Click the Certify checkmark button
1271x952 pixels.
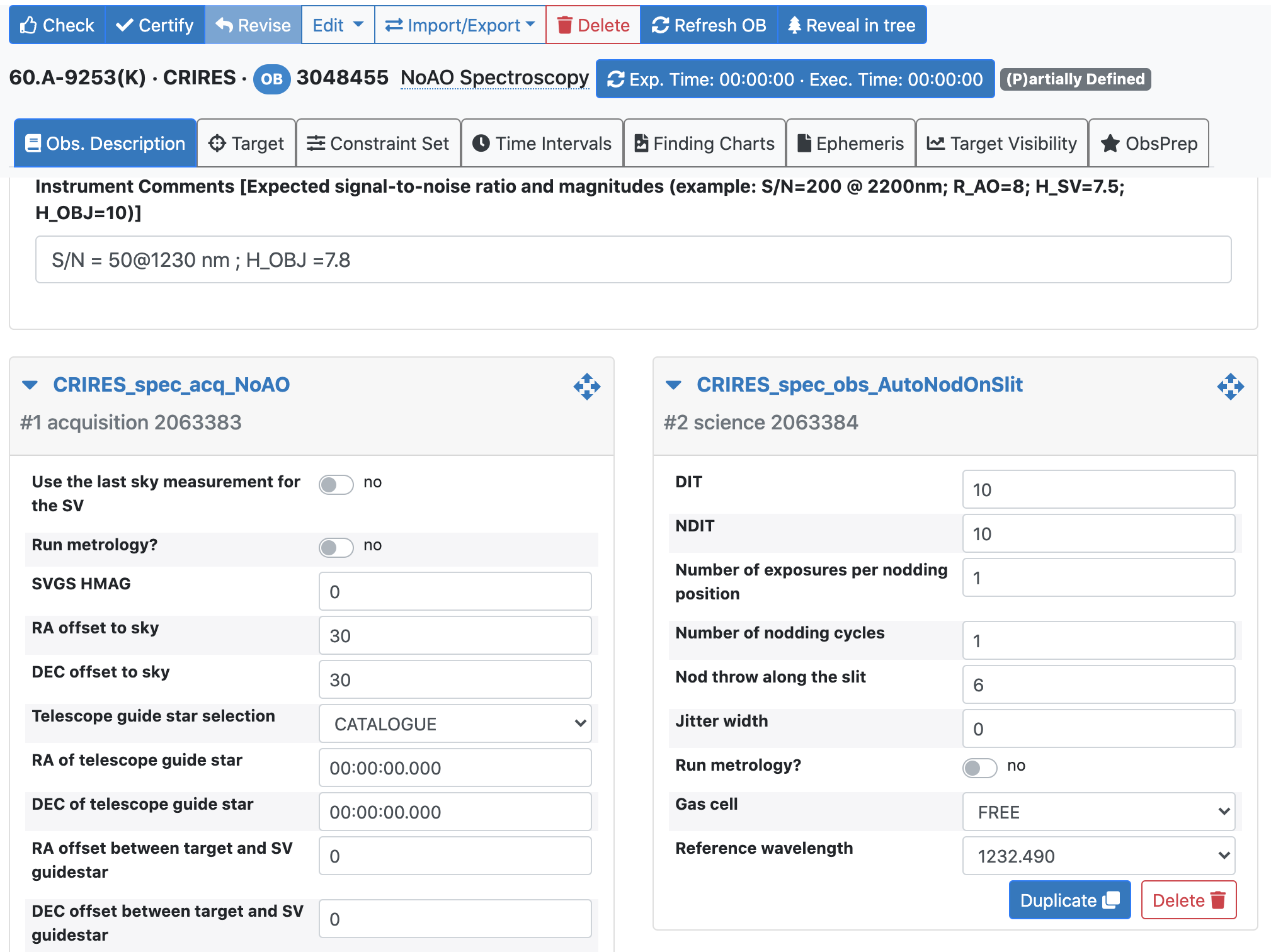[155, 25]
